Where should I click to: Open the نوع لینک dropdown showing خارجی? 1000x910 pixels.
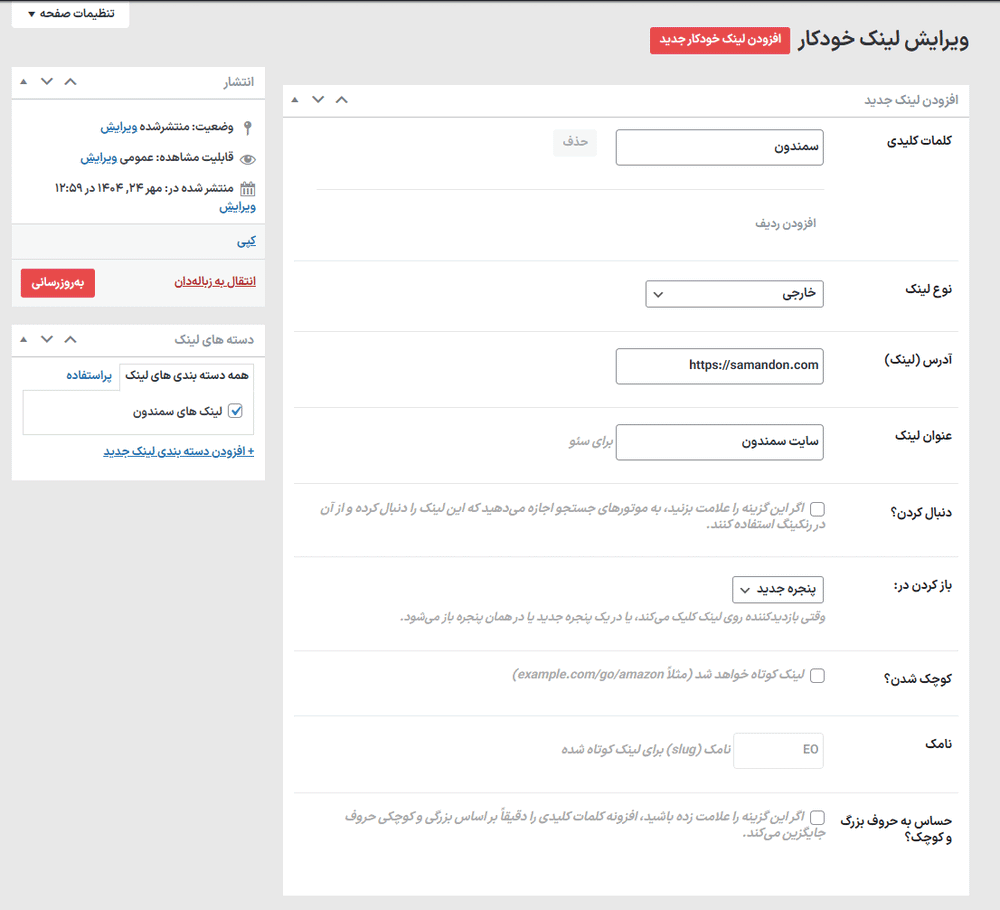(x=734, y=294)
